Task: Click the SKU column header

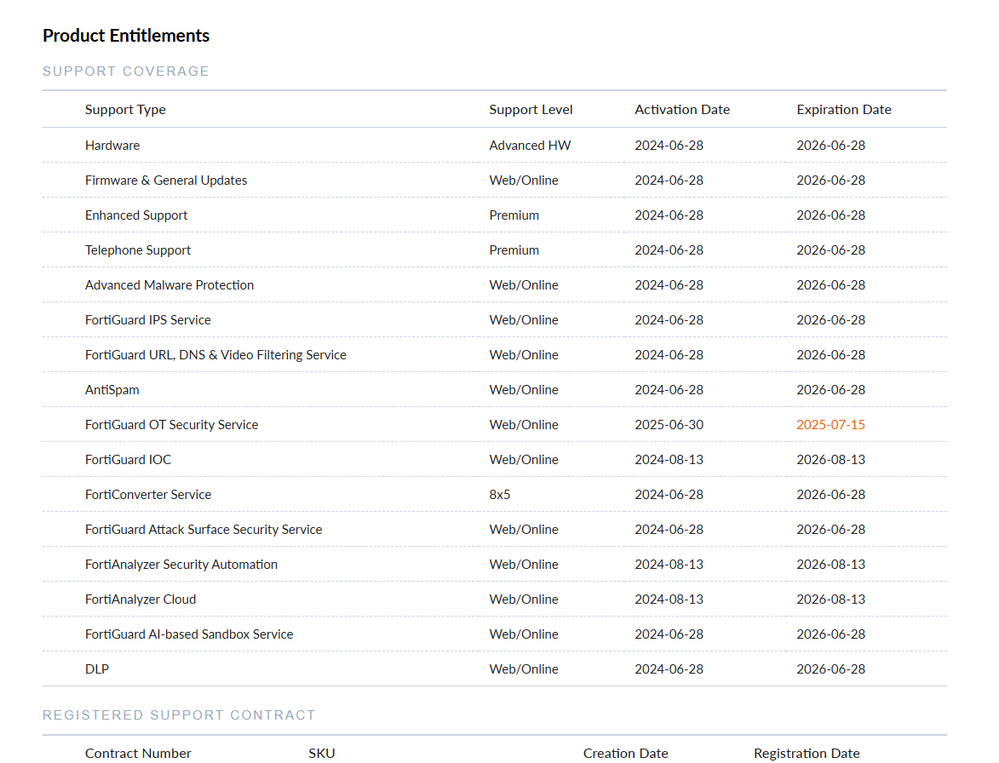Action: [322, 753]
